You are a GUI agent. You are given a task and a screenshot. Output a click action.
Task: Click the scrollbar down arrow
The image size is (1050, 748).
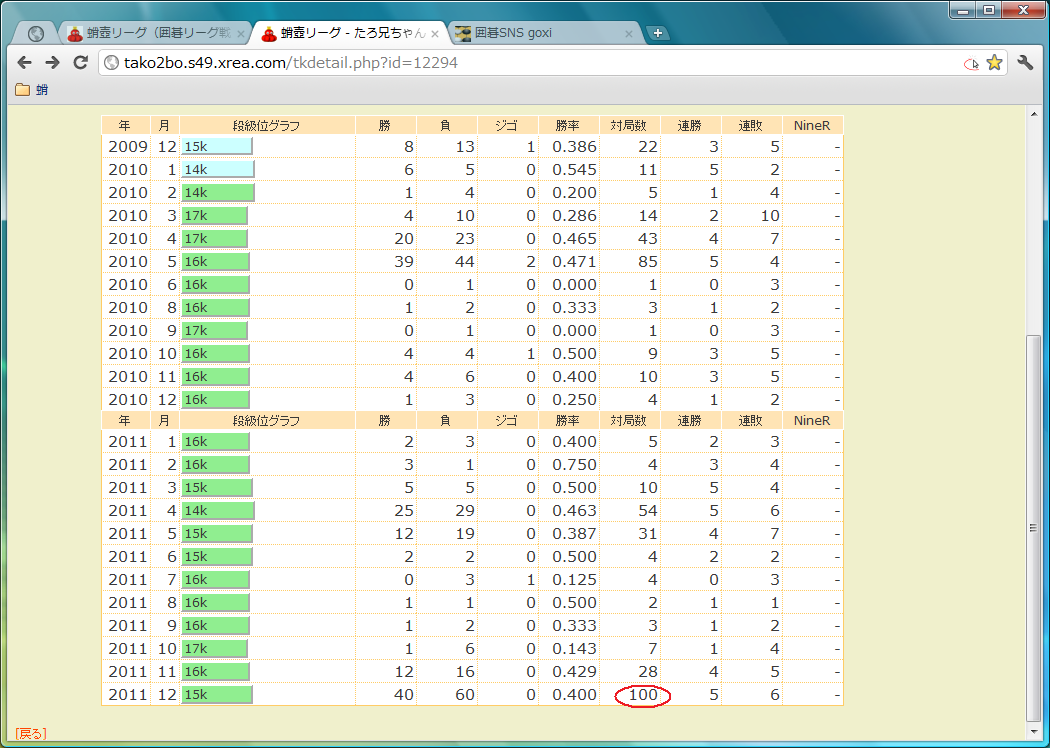point(1035,732)
